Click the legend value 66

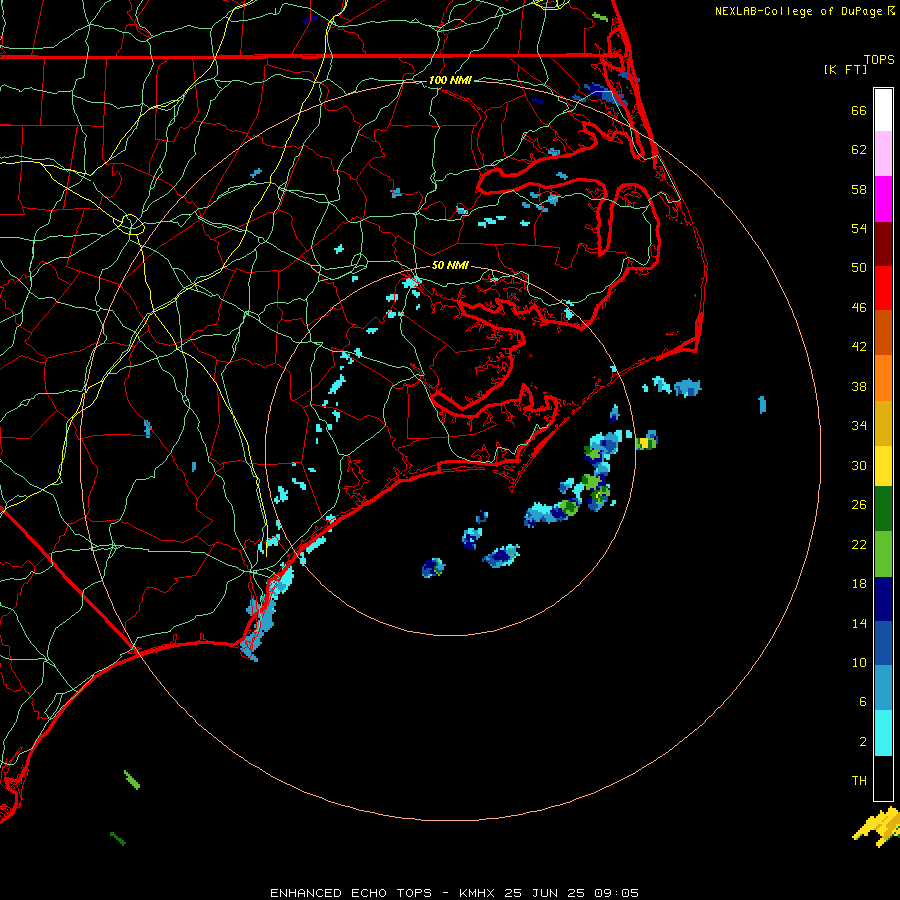tap(859, 111)
